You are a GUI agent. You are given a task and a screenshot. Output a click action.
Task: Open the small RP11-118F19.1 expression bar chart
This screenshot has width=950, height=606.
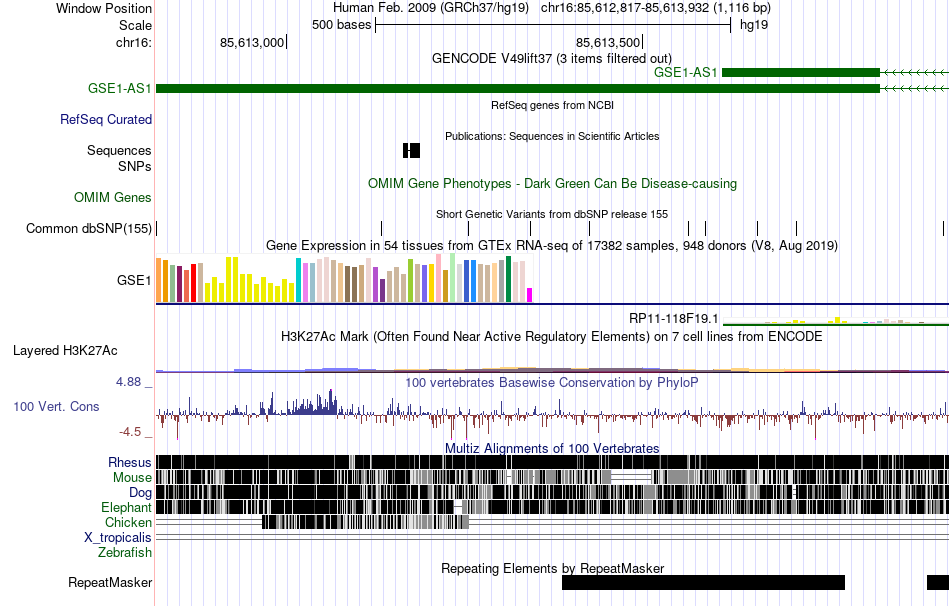coord(835,320)
